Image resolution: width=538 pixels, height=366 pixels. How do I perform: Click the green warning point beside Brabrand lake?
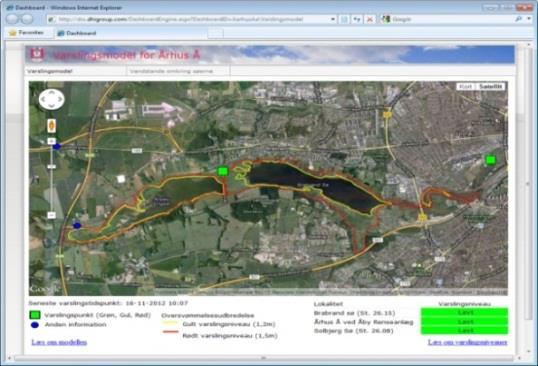(223, 171)
